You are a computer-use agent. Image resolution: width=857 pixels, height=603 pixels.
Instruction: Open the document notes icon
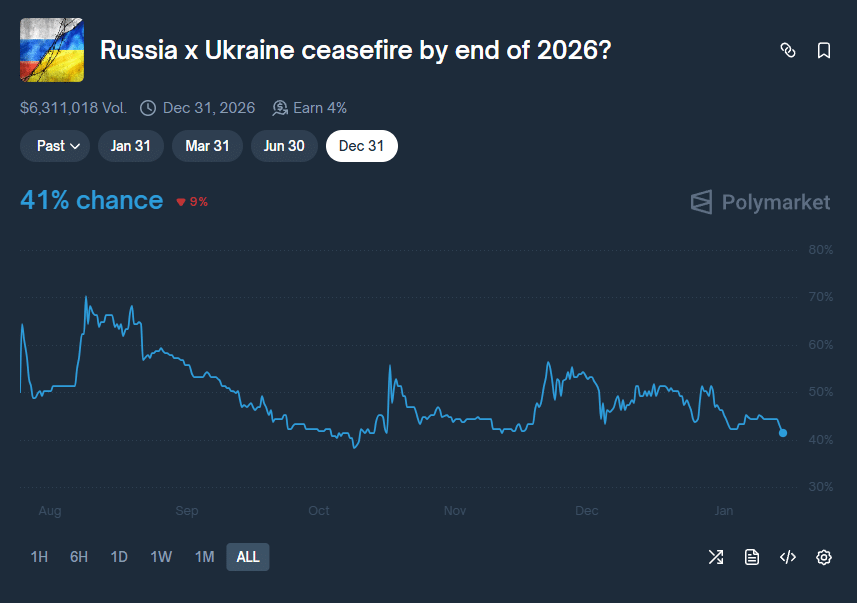[x=752, y=557]
